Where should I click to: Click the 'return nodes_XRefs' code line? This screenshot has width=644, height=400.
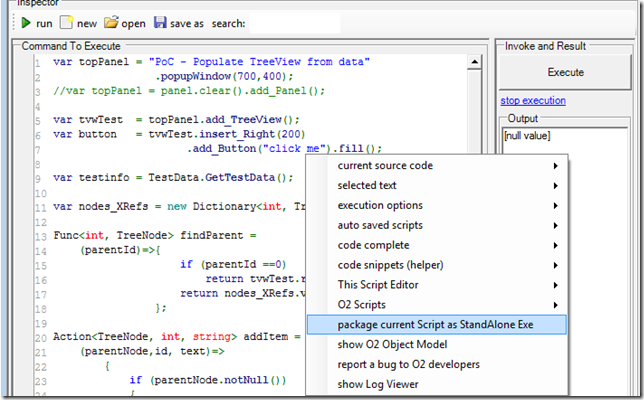pos(243,293)
